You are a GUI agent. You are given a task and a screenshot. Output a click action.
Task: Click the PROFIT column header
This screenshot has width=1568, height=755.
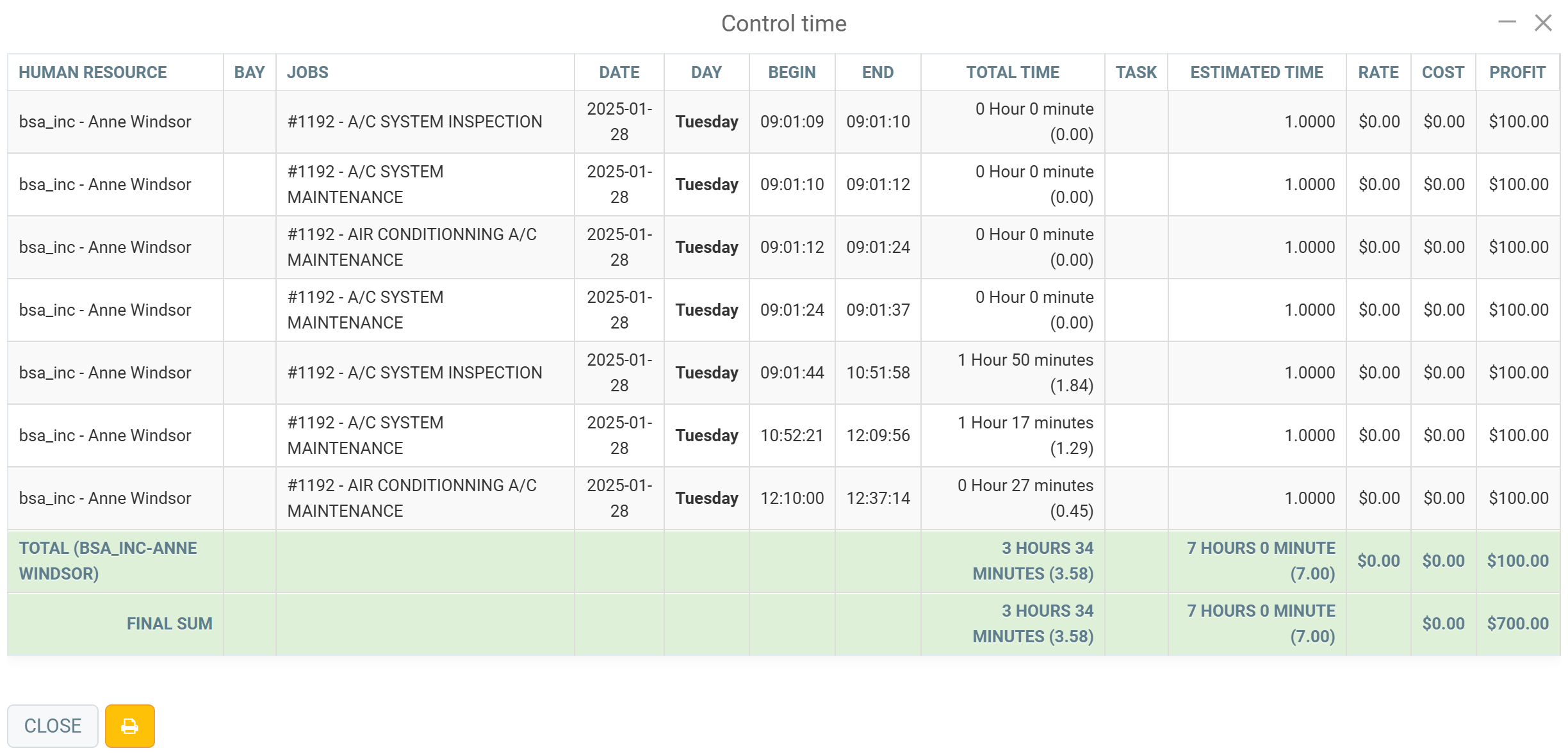[x=1517, y=72]
